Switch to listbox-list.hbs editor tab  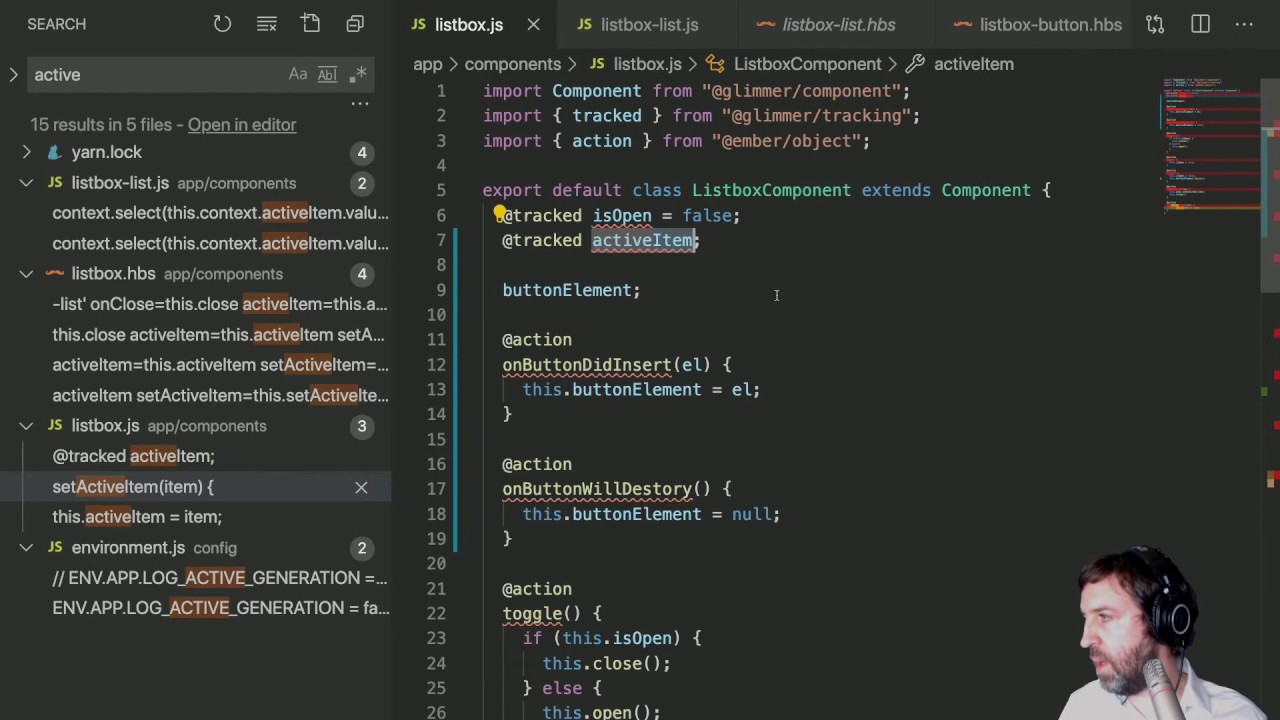839,24
